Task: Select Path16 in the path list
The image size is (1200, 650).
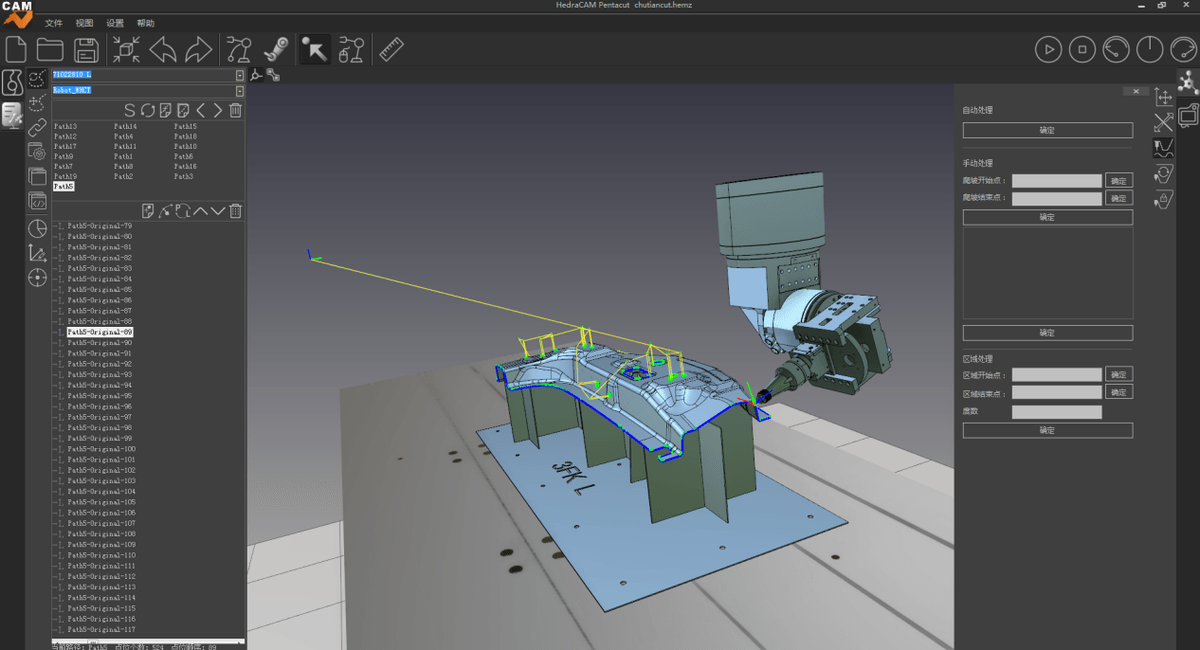Action: (x=185, y=167)
